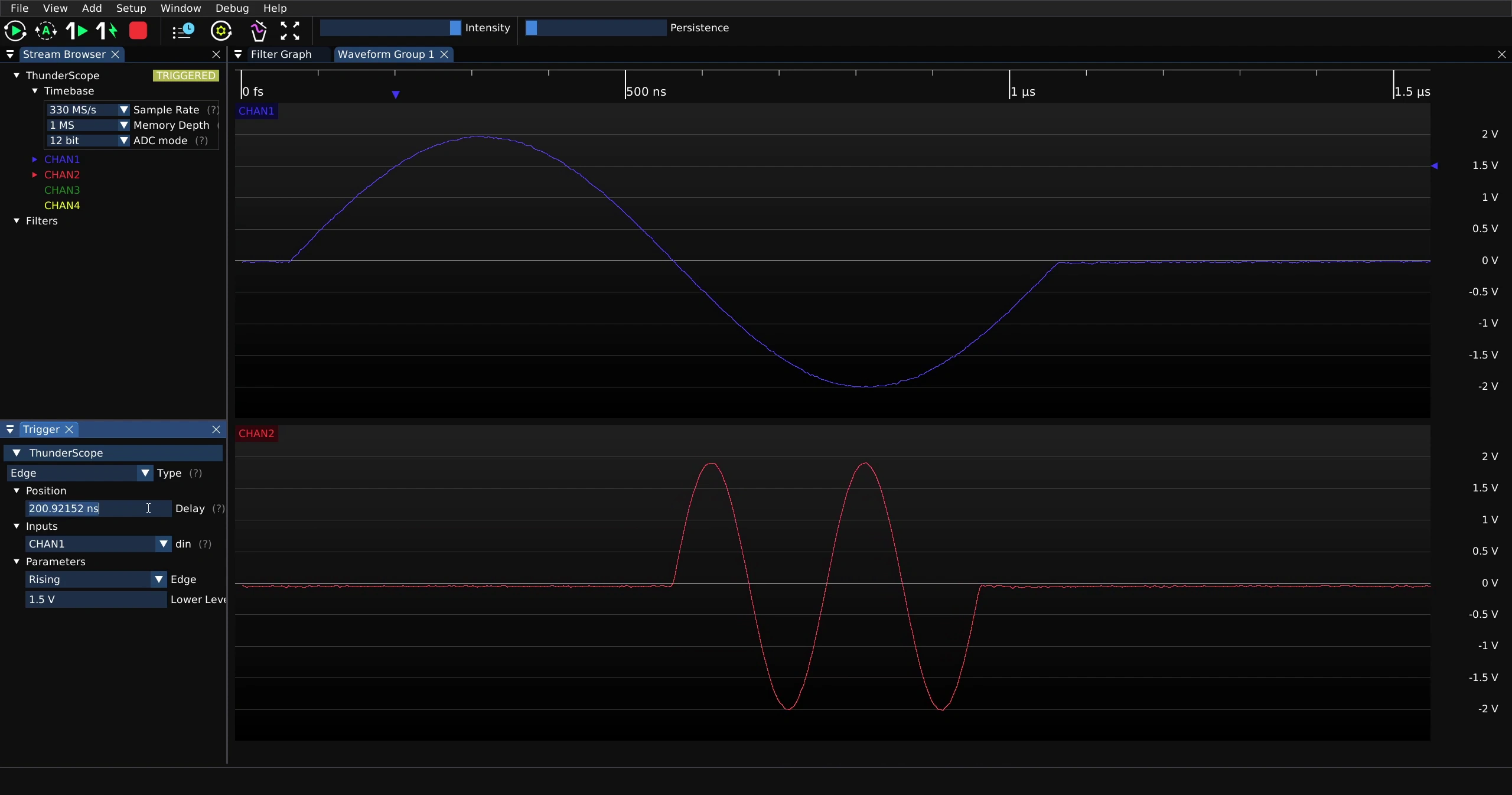Click the clear persistence sweep icon
1512x795 pixels.
[x=258, y=31]
